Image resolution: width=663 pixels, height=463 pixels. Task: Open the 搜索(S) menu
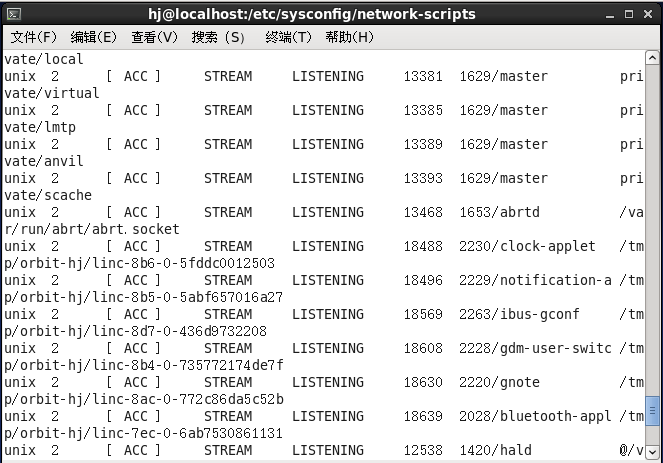click(x=218, y=37)
